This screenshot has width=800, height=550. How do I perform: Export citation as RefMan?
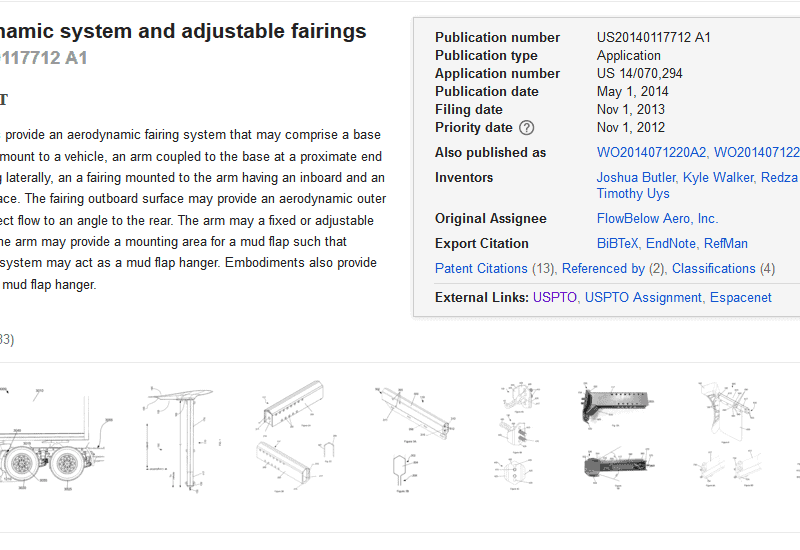[726, 243]
